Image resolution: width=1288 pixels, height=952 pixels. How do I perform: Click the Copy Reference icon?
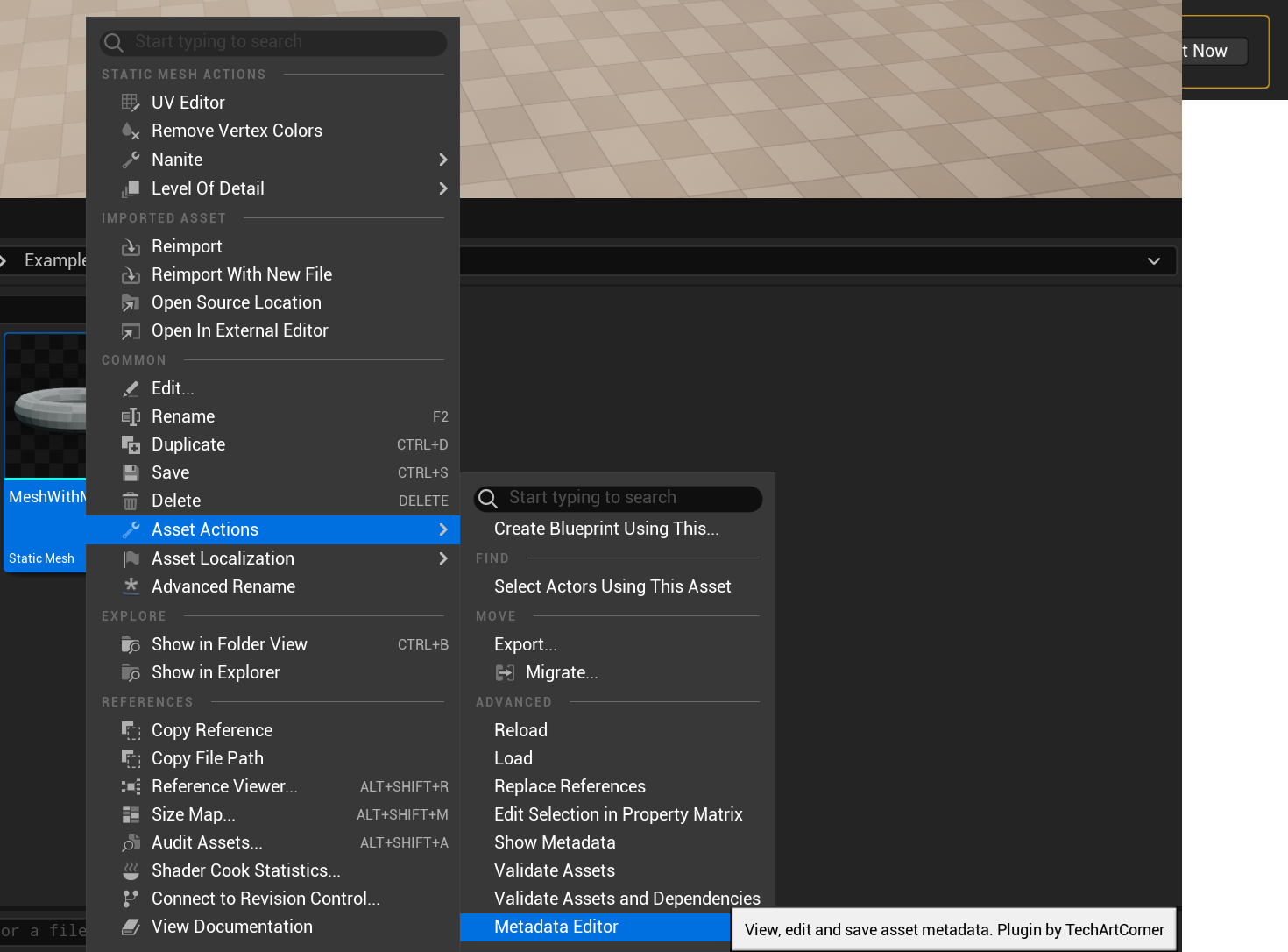pos(131,730)
